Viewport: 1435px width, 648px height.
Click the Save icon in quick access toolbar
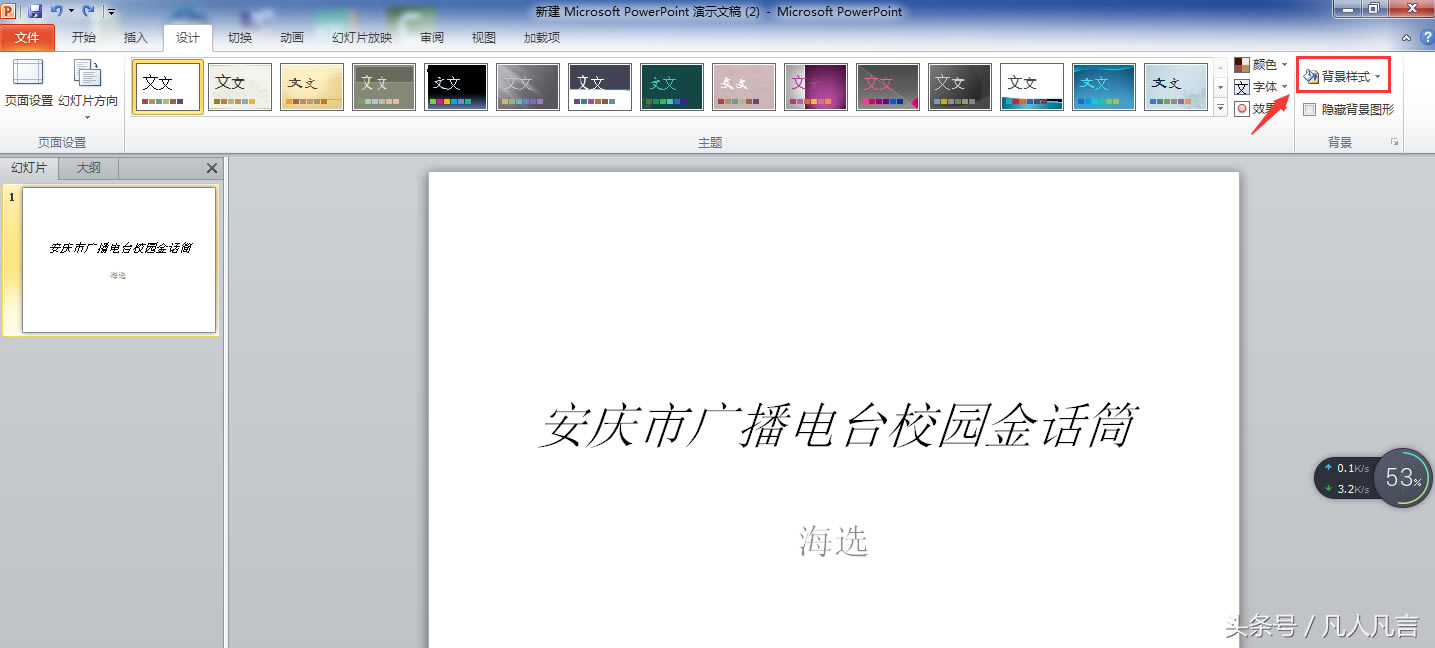[35, 11]
